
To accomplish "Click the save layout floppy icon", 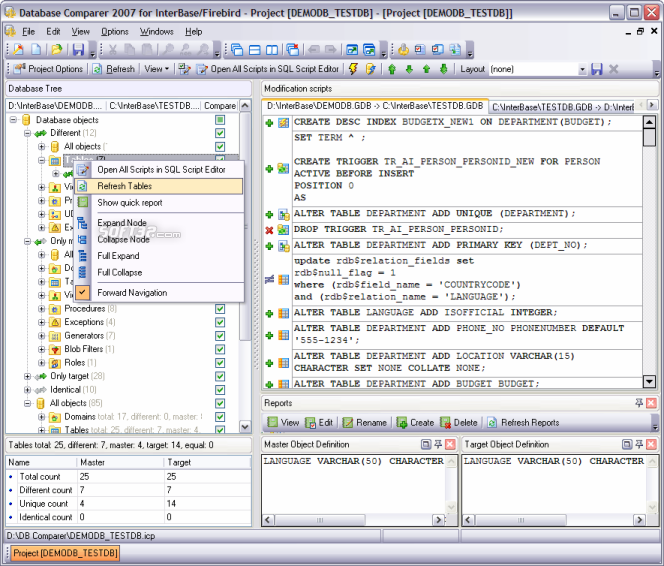I will pos(597,69).
